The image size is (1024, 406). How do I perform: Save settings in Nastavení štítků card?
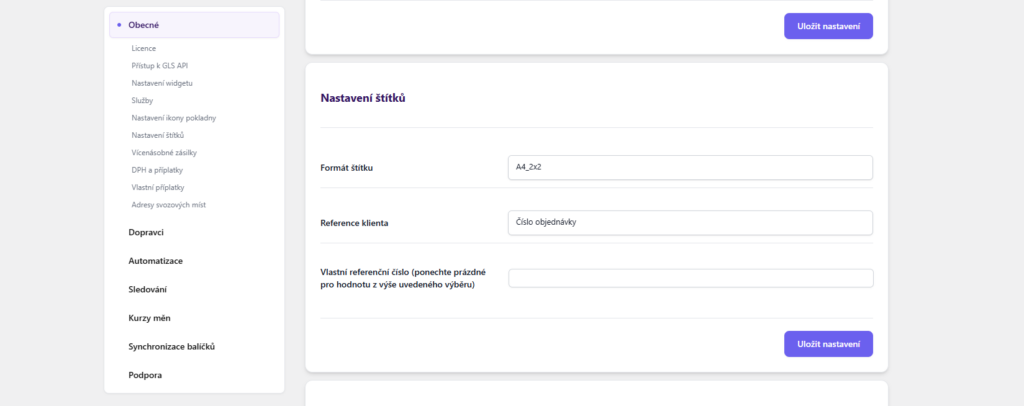click(828, 344)
